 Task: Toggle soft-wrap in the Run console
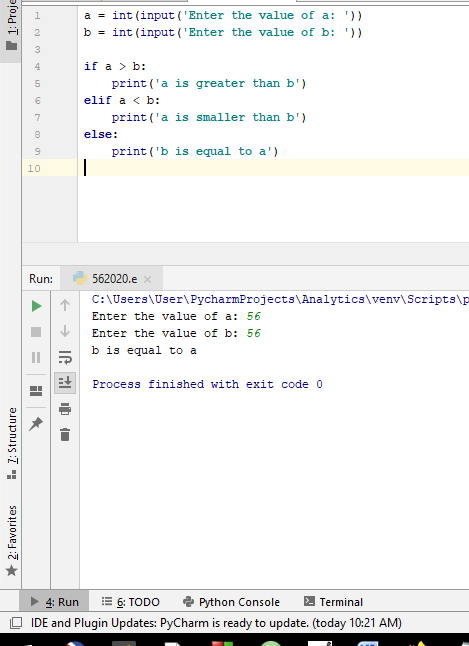[65, 357]
